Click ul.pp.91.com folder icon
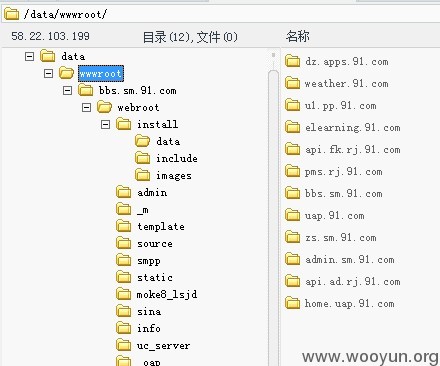Viewport: 440px width, 366px height. point(293,105)
